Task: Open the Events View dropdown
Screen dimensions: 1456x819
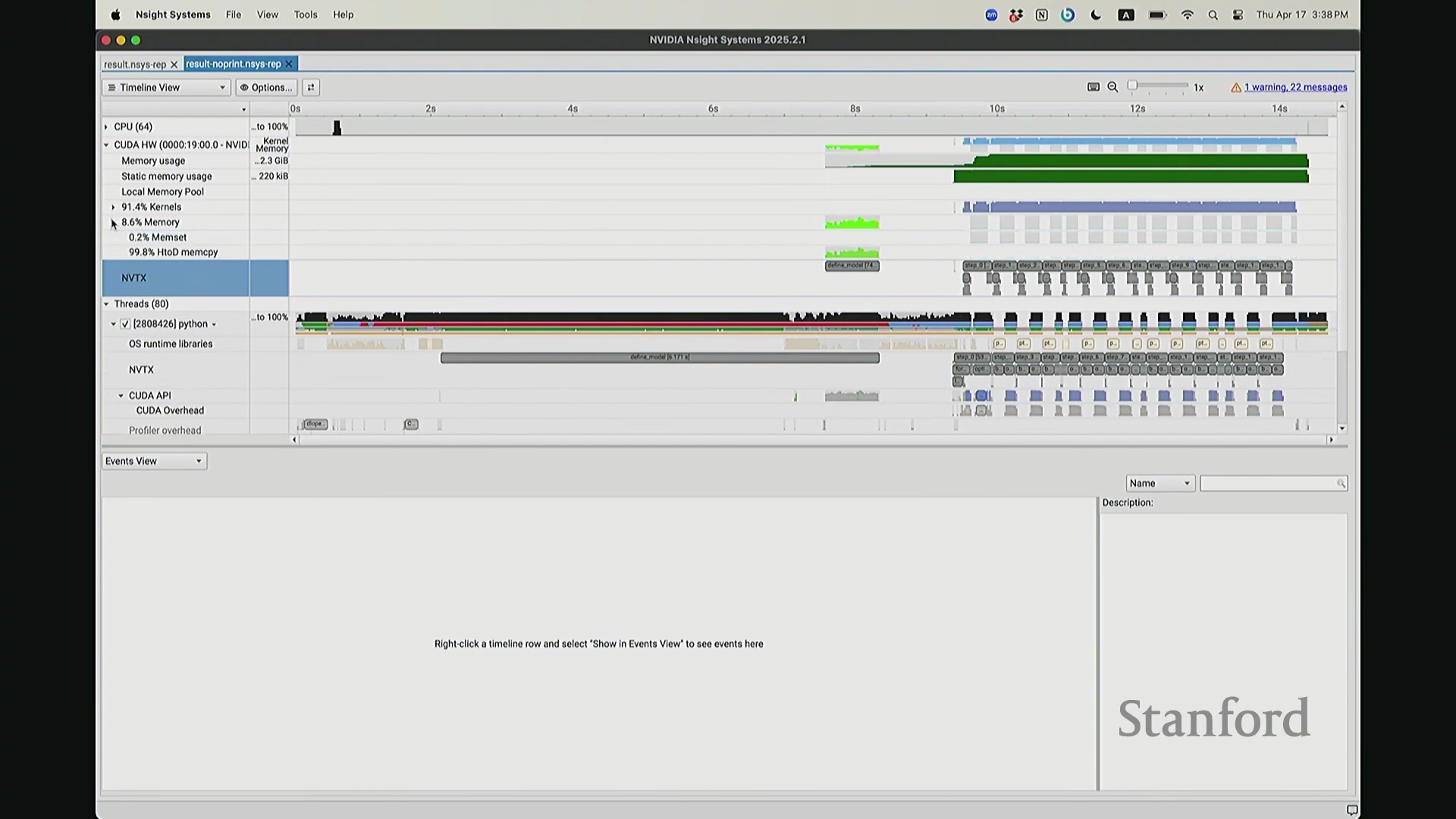Action: point(154,461)
